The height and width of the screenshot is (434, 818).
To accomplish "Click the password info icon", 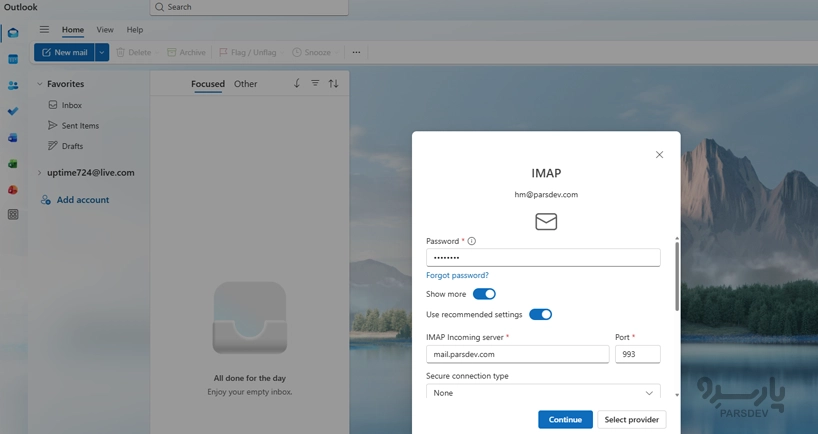I will pos(472,241).
